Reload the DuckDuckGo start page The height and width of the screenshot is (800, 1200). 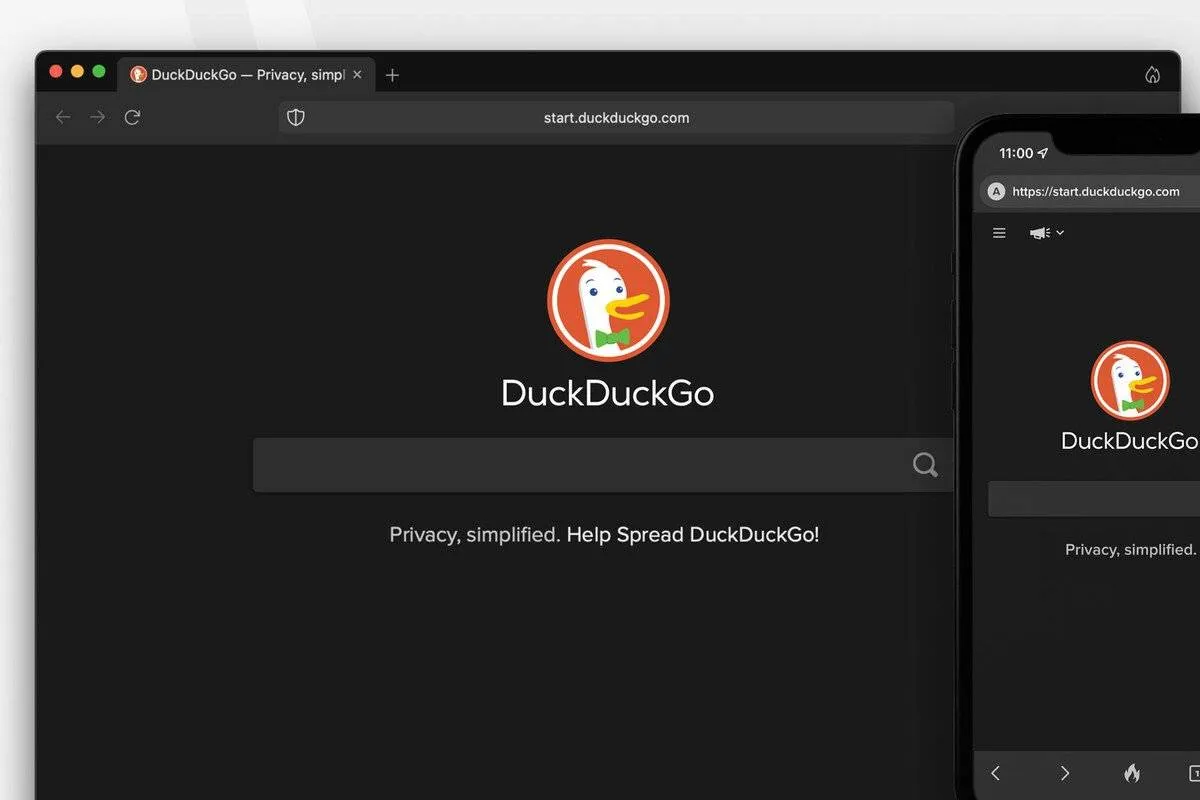tap(132, 117)
